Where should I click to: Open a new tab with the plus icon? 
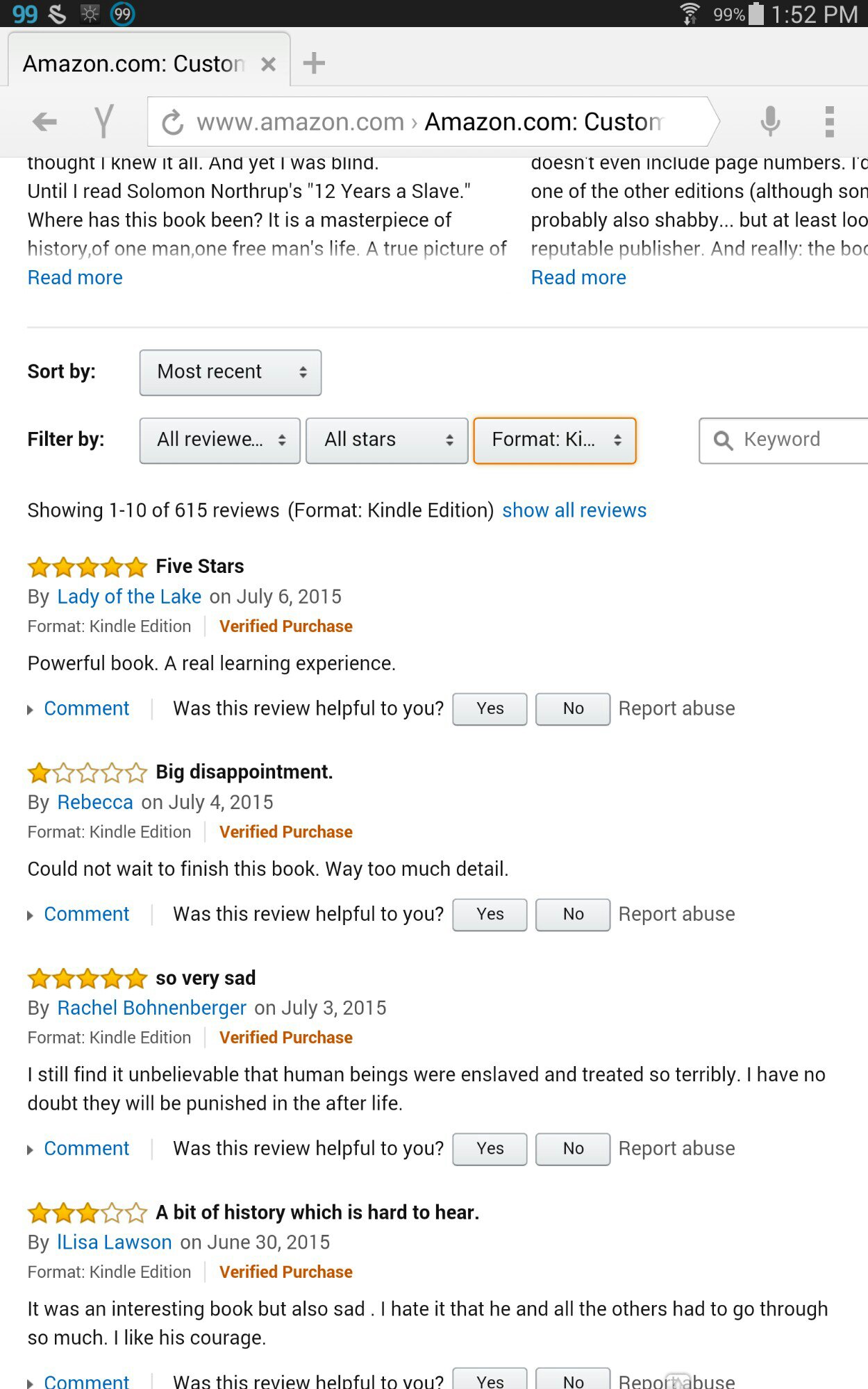(314, 63)
